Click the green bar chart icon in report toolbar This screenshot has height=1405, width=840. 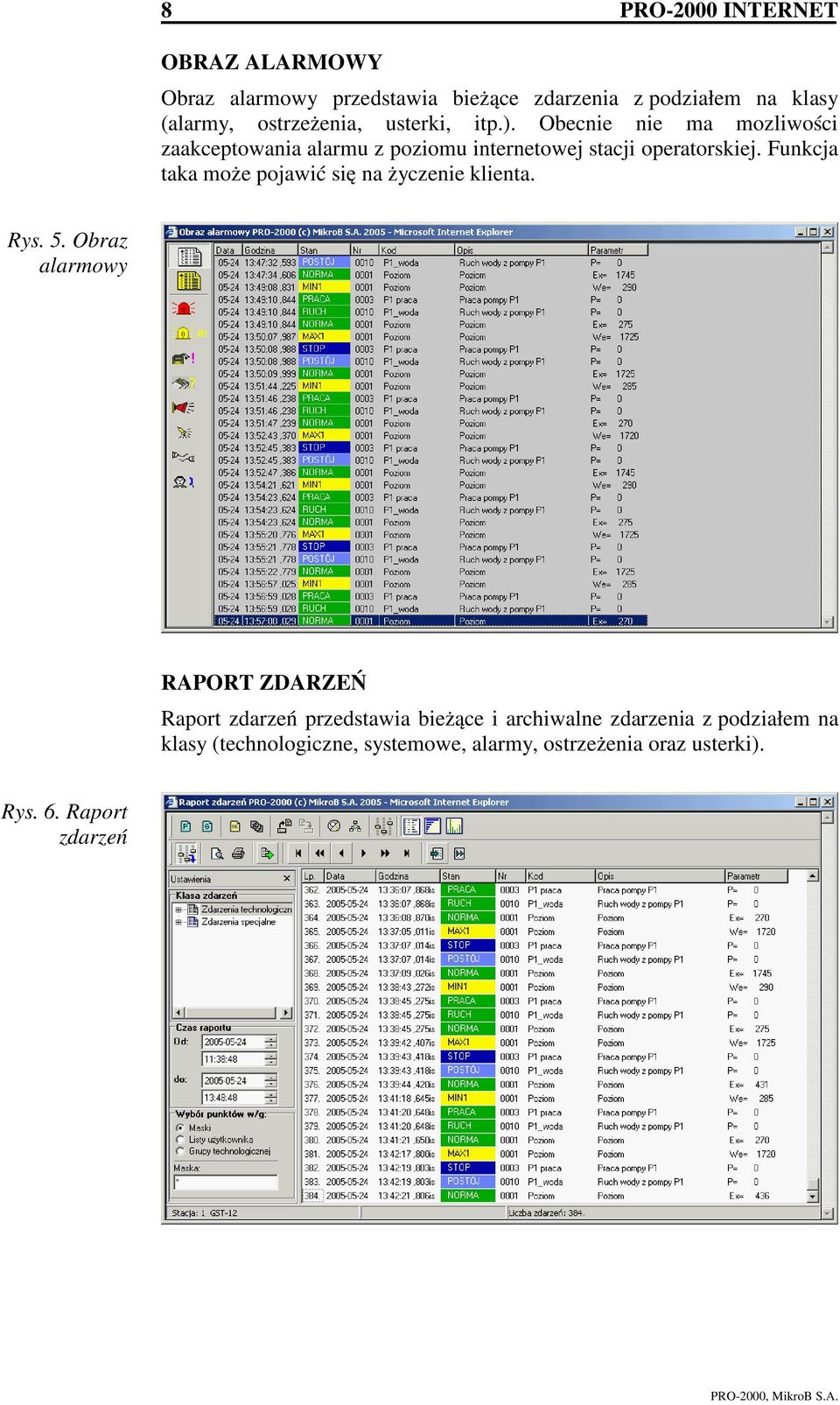(454, 825)
